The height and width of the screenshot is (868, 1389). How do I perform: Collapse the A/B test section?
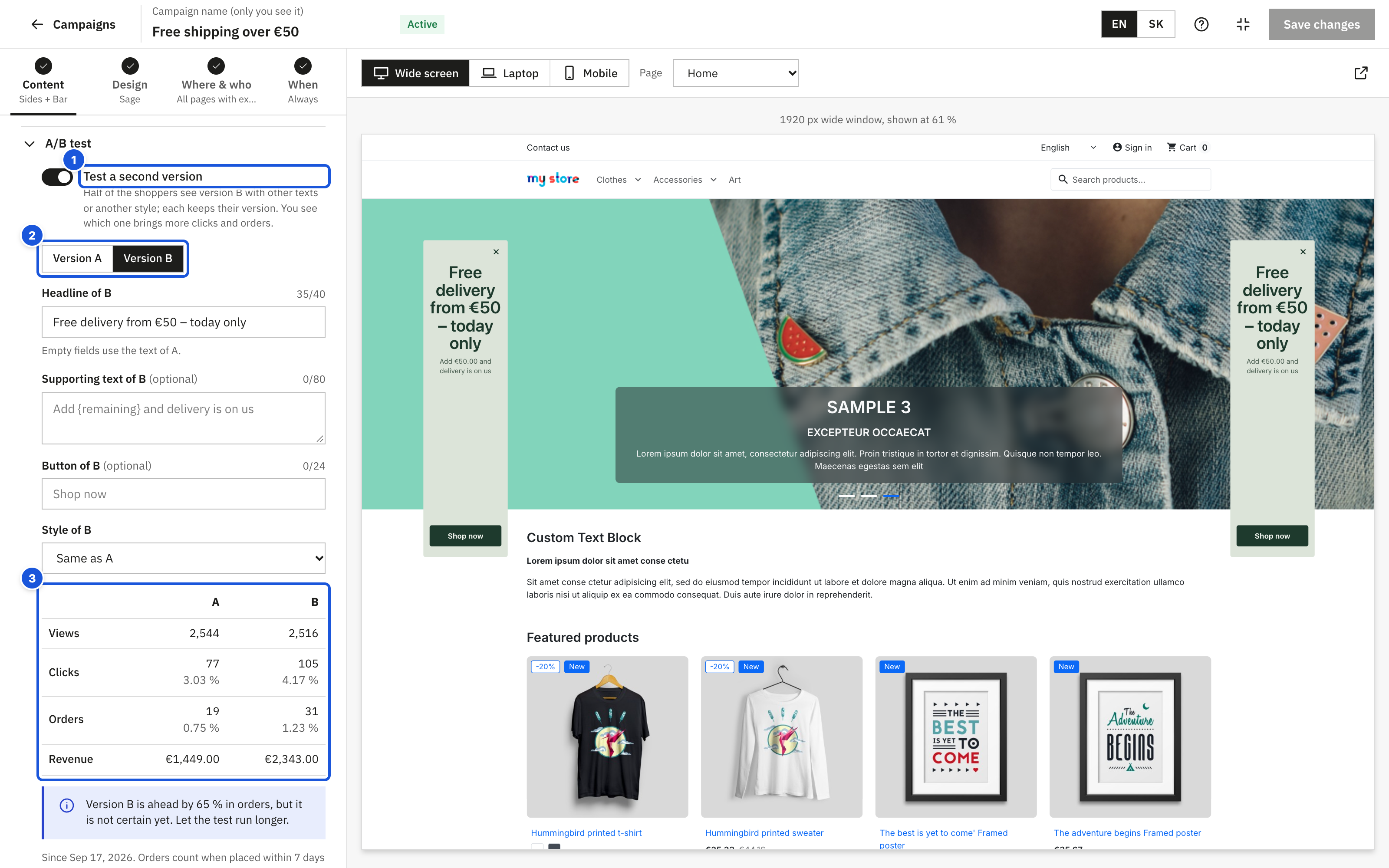click(x=29, y=144)
